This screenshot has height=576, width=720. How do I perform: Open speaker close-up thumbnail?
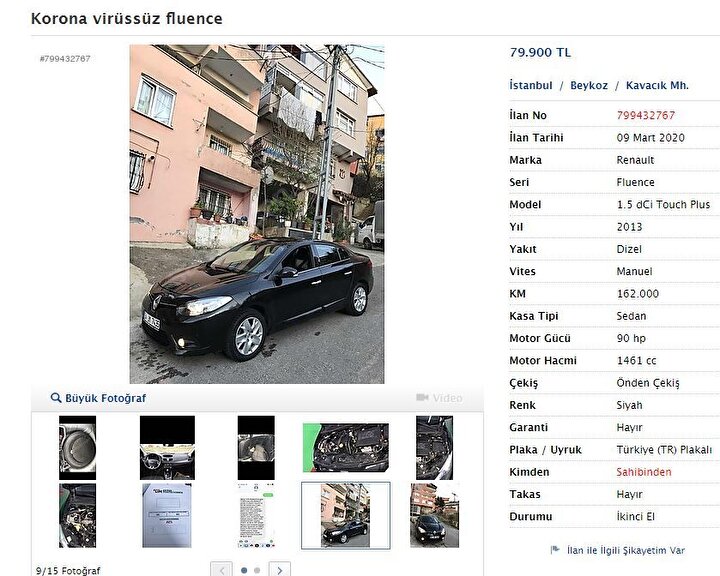coord(78,448)
